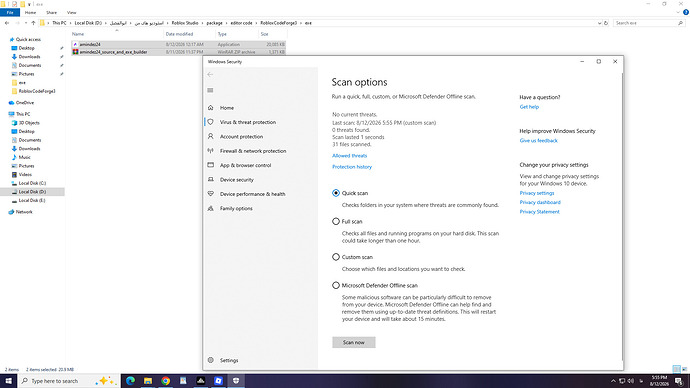Open the View ribbon tab
The height and width of the screenshot is (388, 690).
71,12
